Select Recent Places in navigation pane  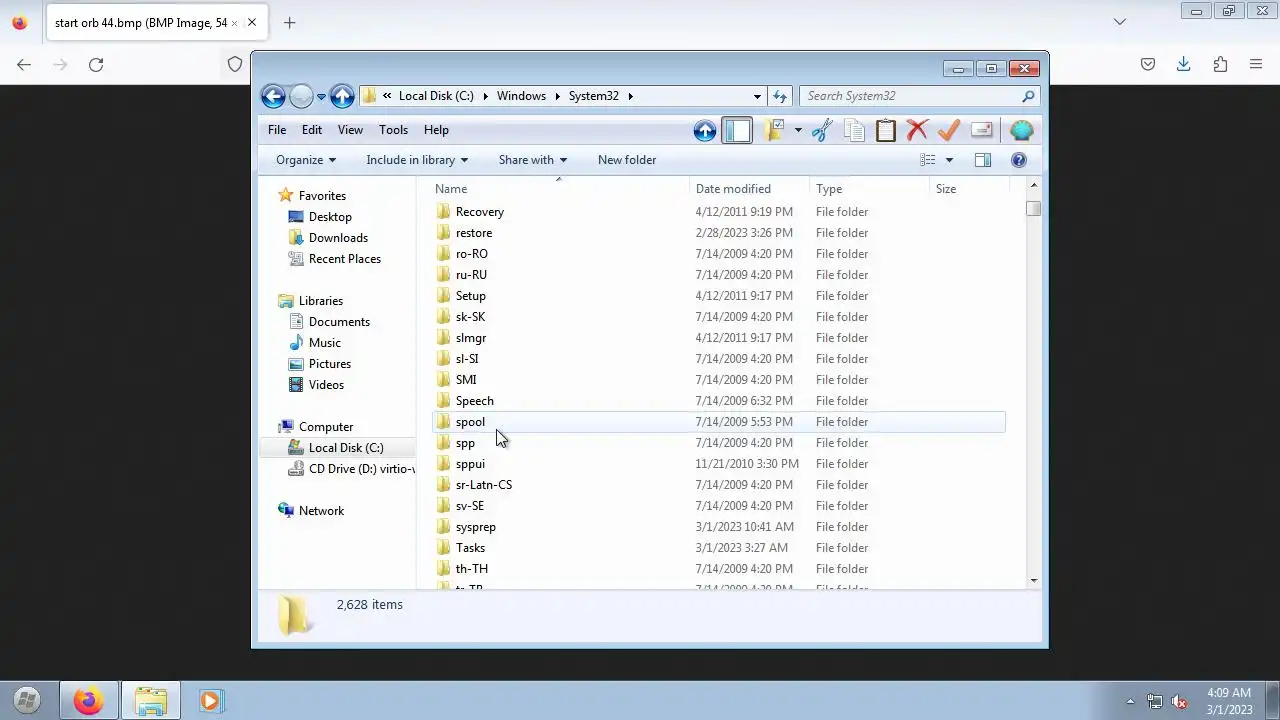click(344, 259)
